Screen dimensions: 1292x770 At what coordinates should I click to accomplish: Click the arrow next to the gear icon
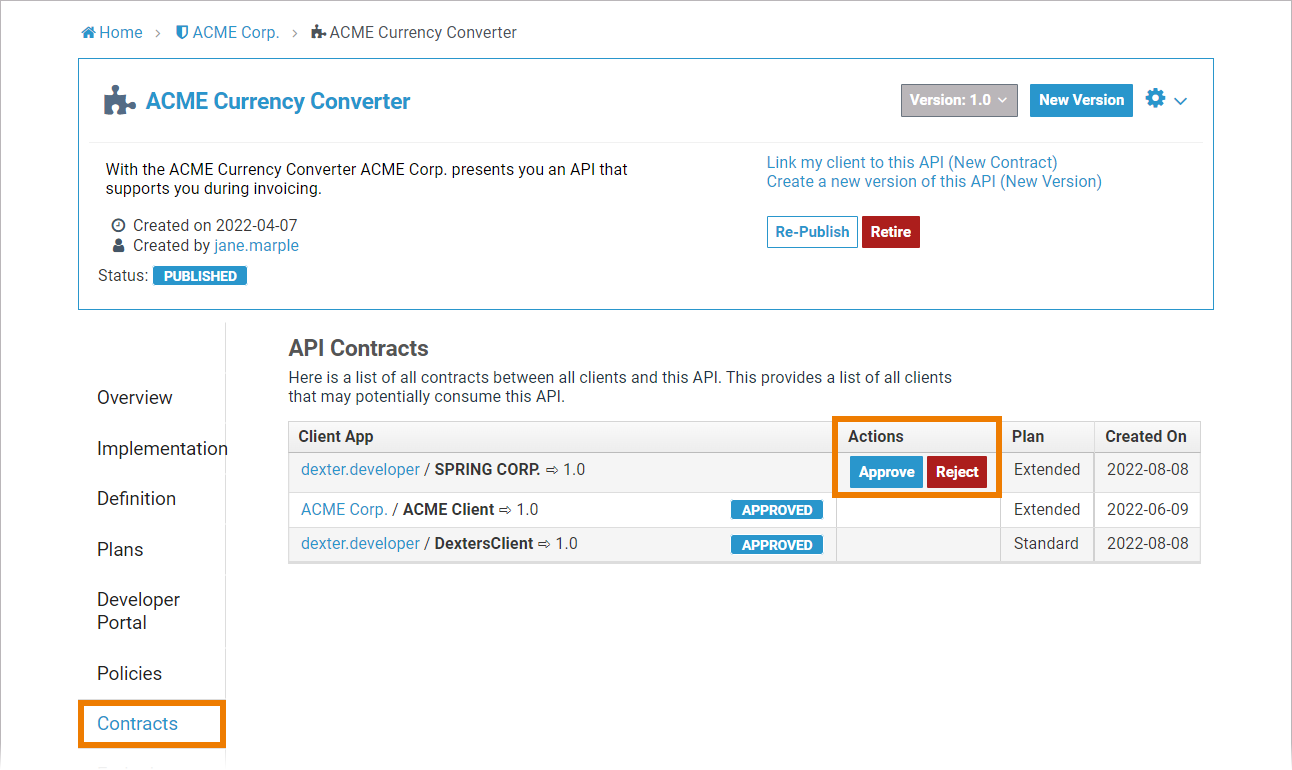point(1181,101)
